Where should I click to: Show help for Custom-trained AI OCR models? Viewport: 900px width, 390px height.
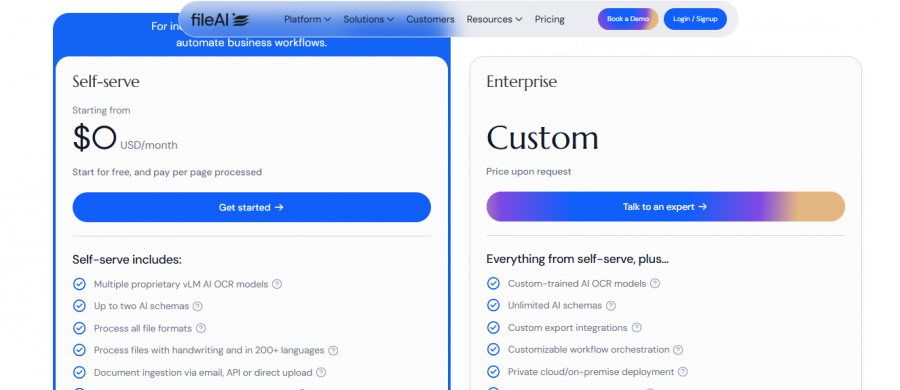point(655,284)
